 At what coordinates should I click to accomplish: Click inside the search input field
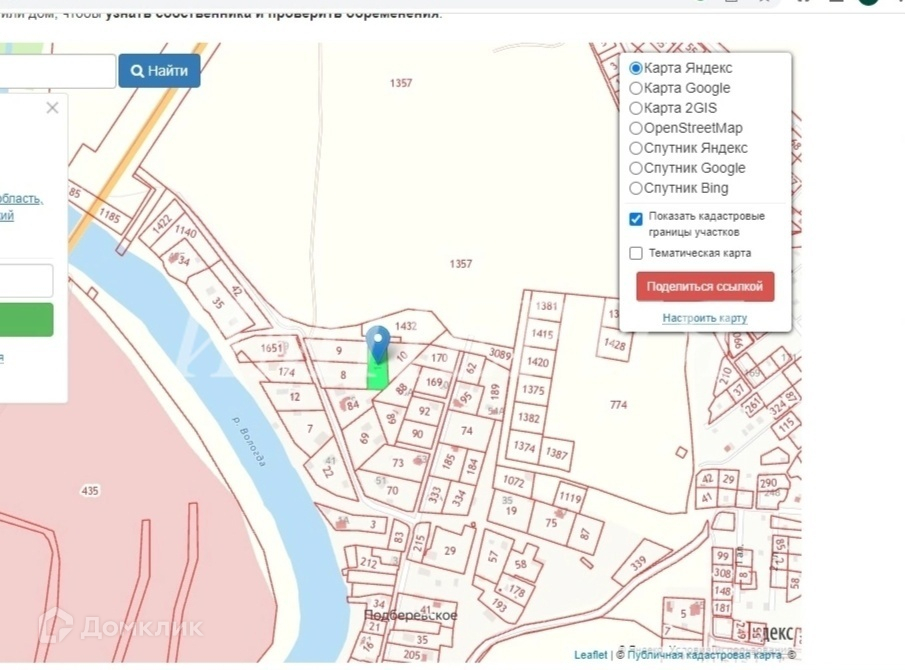[57, 71]
